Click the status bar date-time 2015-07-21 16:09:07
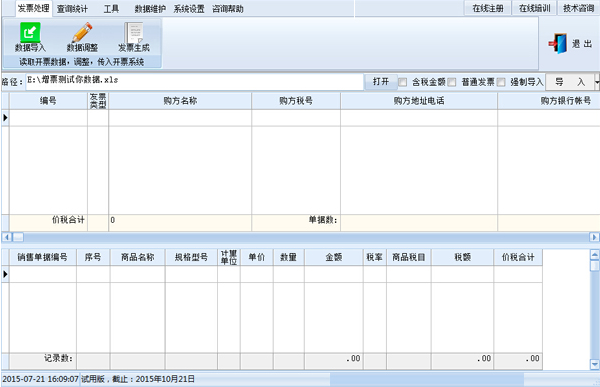Image resolution: width=600 pixels, height=387 pixels. (x=40, y=379)
